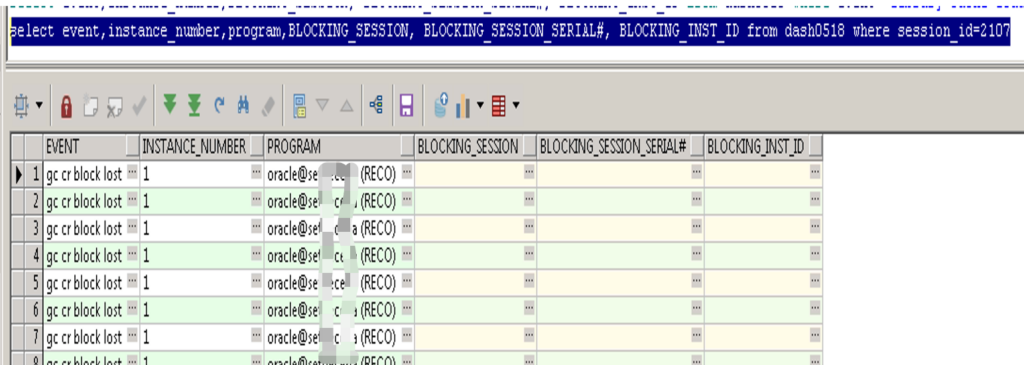1024x365 pixels.
Task: Open the select-cells dropdown arrow
Action: pyautogui.click(x=39, y=106)
